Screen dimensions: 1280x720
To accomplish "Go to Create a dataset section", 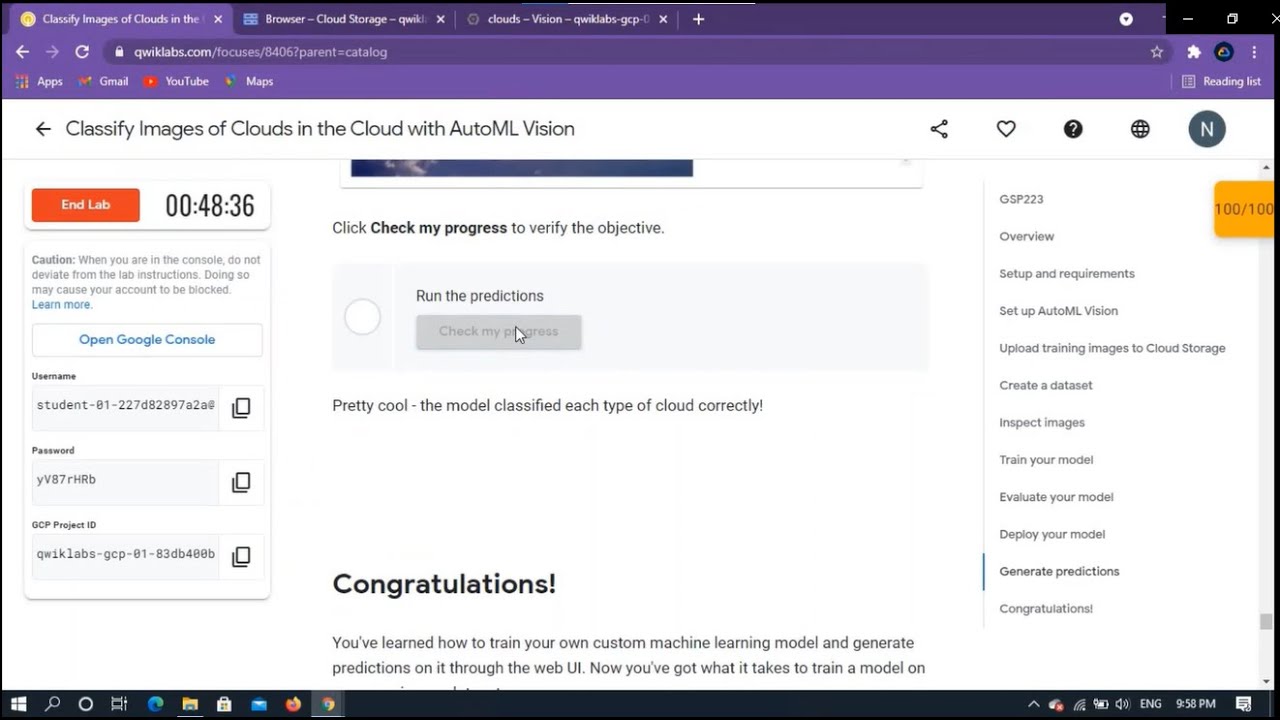I will coord(1045,385).
